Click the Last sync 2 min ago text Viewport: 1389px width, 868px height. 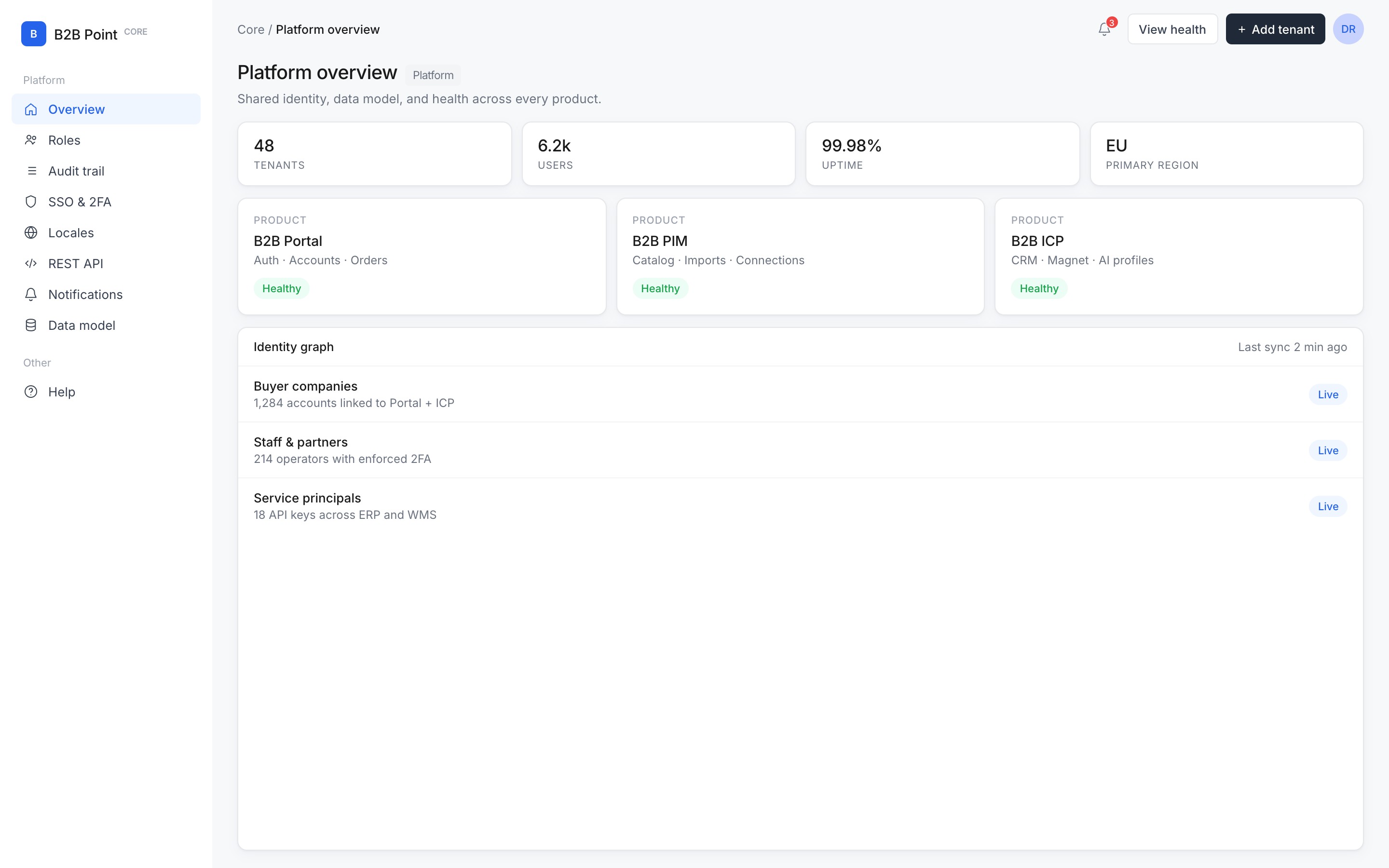(x=1292, y=347)
